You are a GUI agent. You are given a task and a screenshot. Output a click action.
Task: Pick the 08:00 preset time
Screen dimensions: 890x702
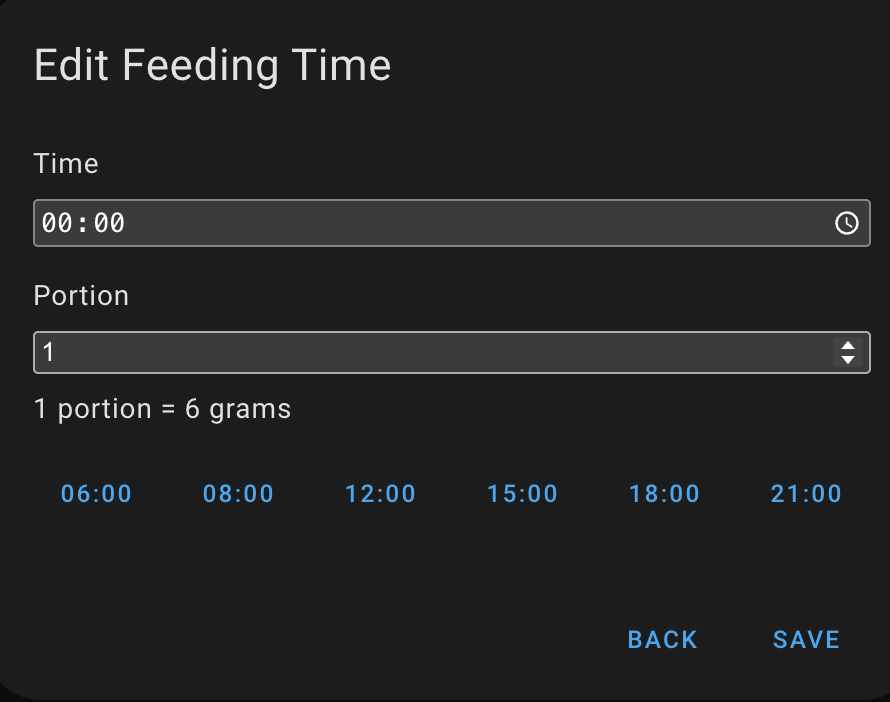point(239,493)
